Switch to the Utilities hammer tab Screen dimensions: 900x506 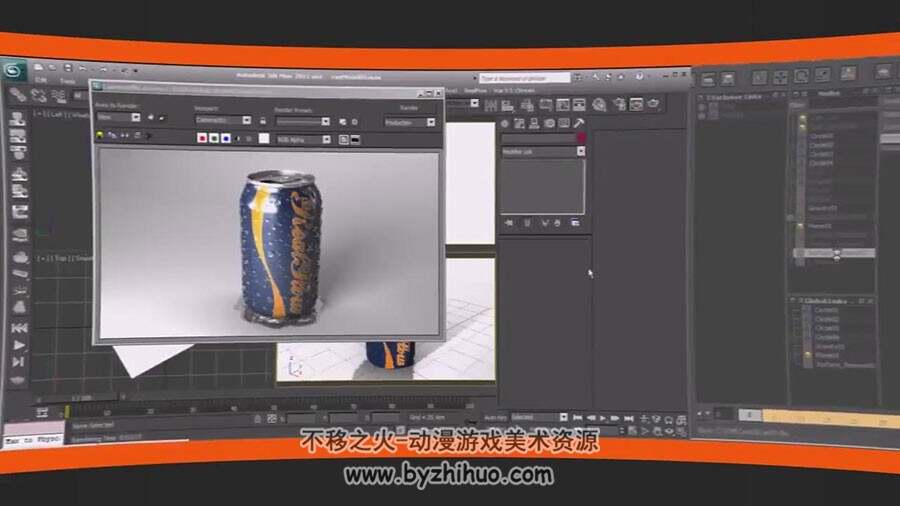579,123
